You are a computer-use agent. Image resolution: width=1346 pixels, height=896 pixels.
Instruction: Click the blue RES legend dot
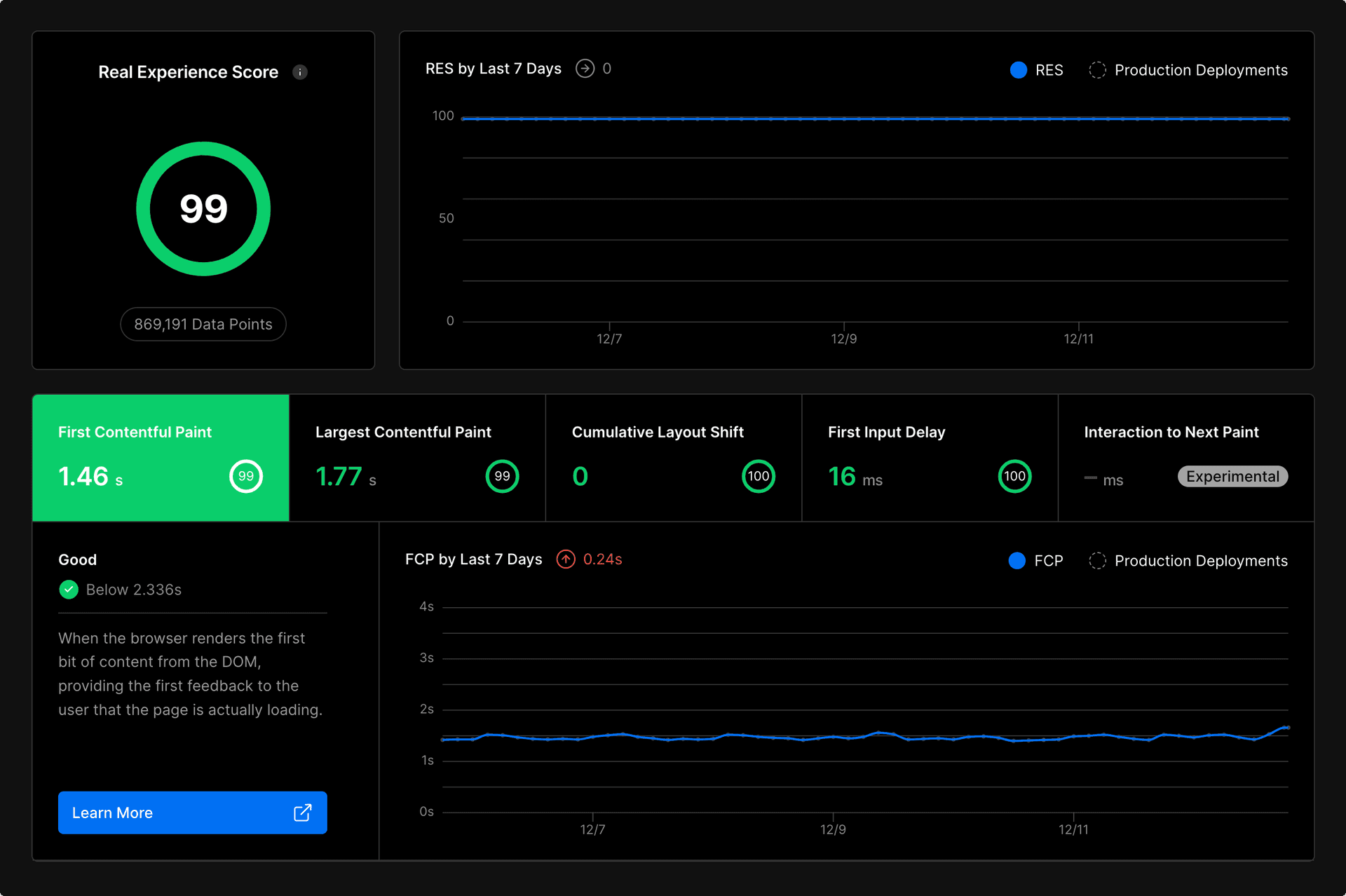coord(1019,70)
